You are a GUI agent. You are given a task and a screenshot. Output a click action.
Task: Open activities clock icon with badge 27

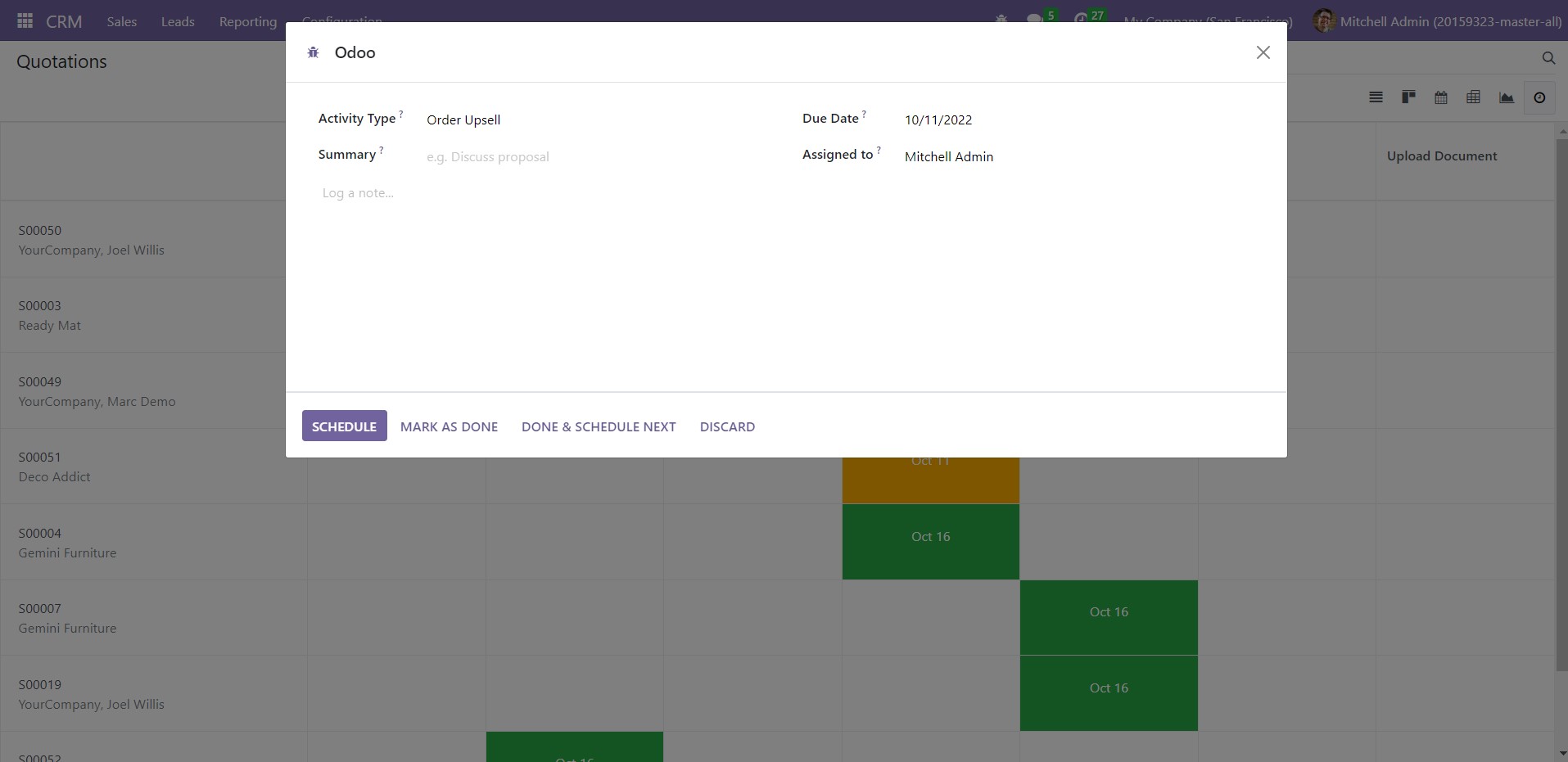pyautogui.click(x=1088, y=19)
